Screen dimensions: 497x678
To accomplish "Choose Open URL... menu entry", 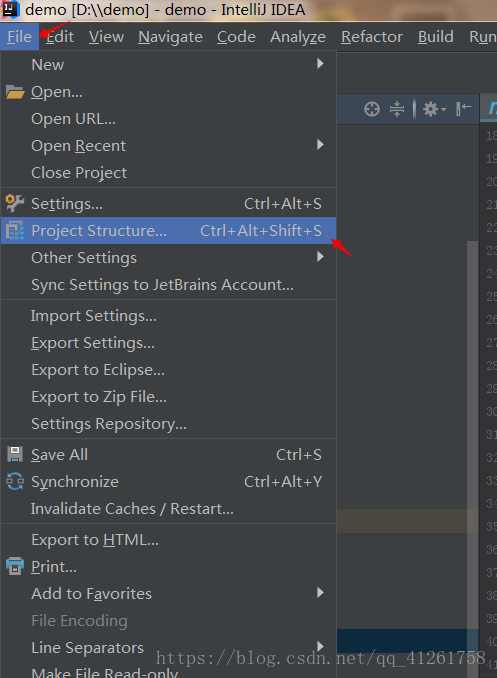I will [x=169, y=118].
